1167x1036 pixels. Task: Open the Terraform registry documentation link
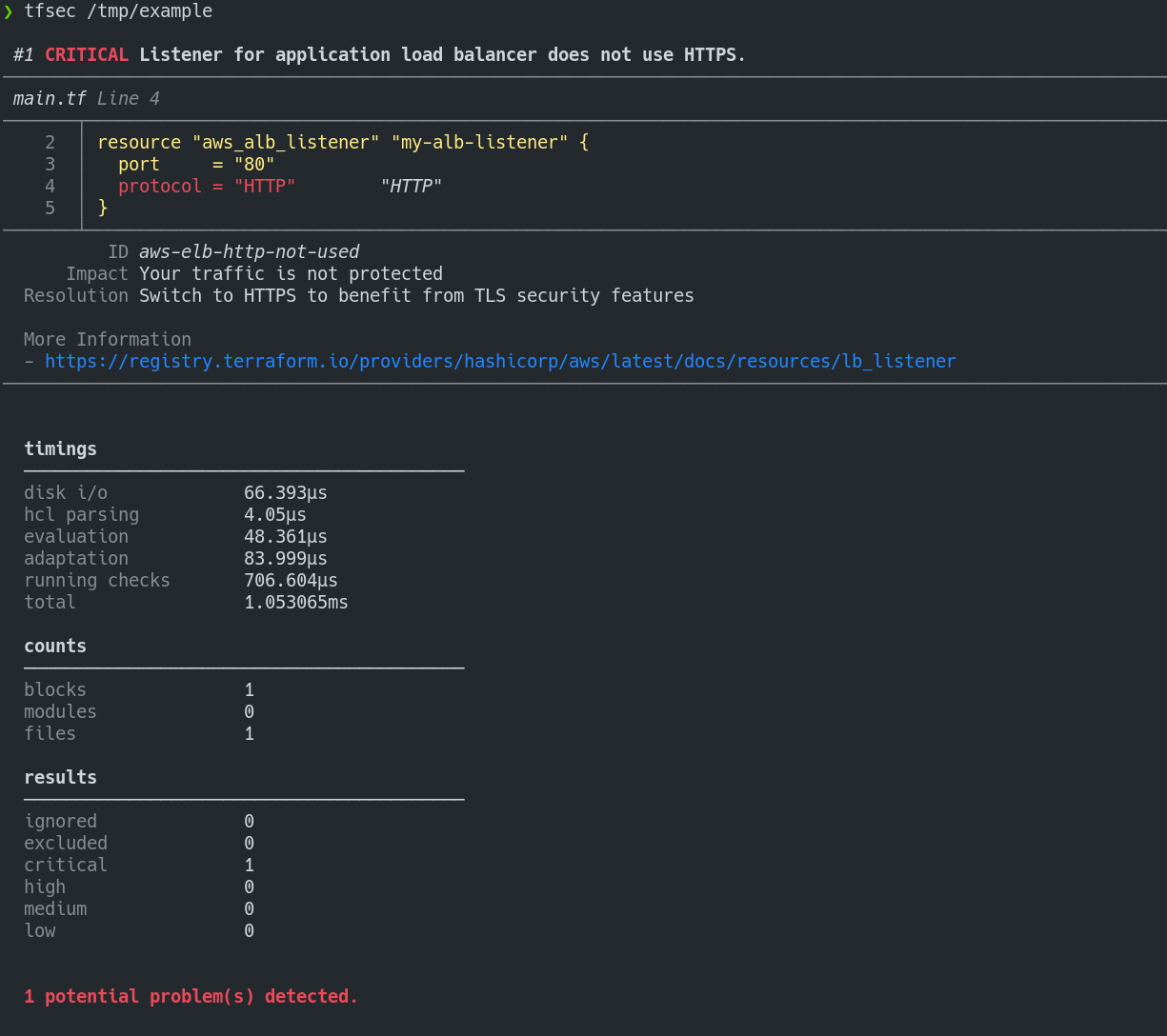click(500, 361)
